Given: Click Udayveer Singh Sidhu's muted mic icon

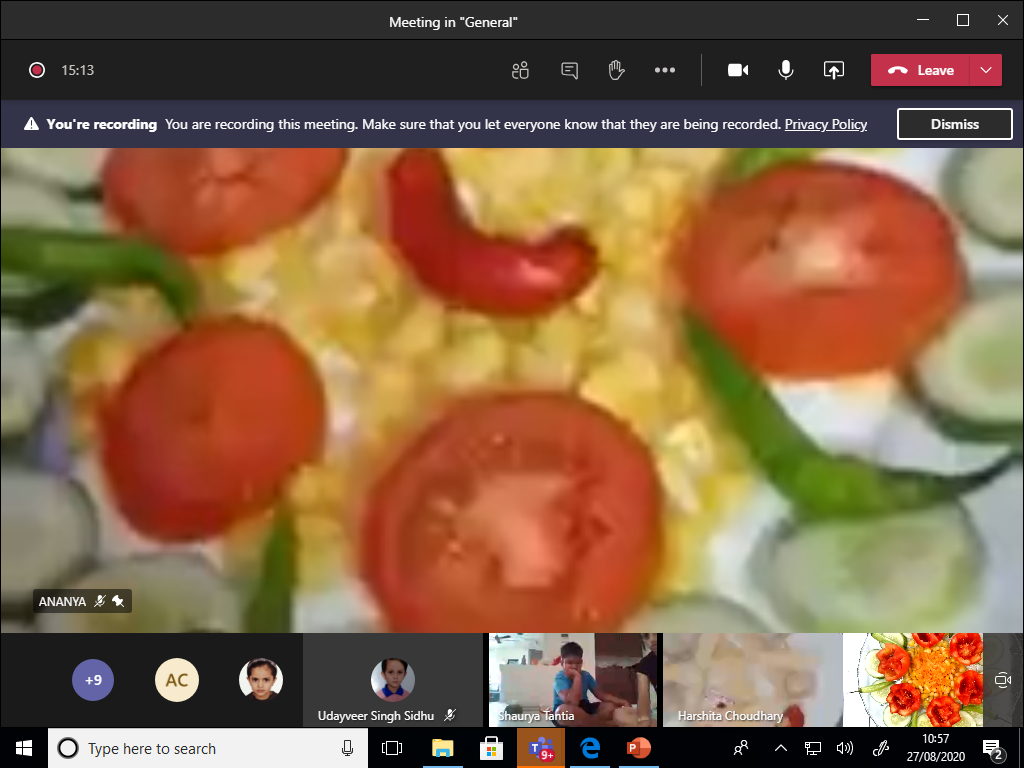Looking at the screenshot, I should point(449,716).
